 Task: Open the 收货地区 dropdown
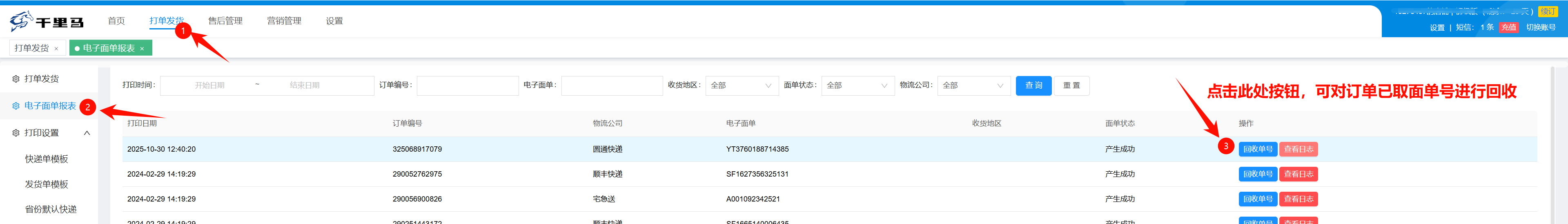(x=741, y=86)
